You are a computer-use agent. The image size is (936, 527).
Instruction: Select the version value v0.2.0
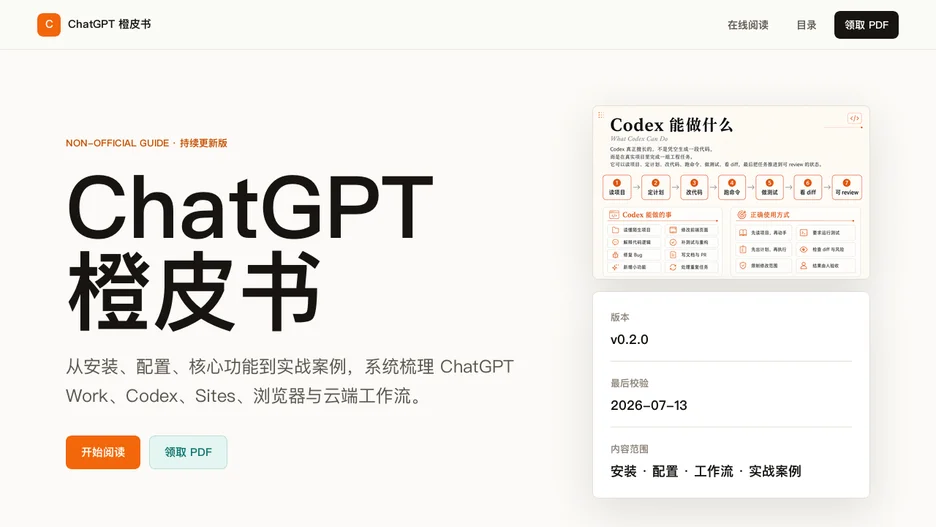point(629,340)
